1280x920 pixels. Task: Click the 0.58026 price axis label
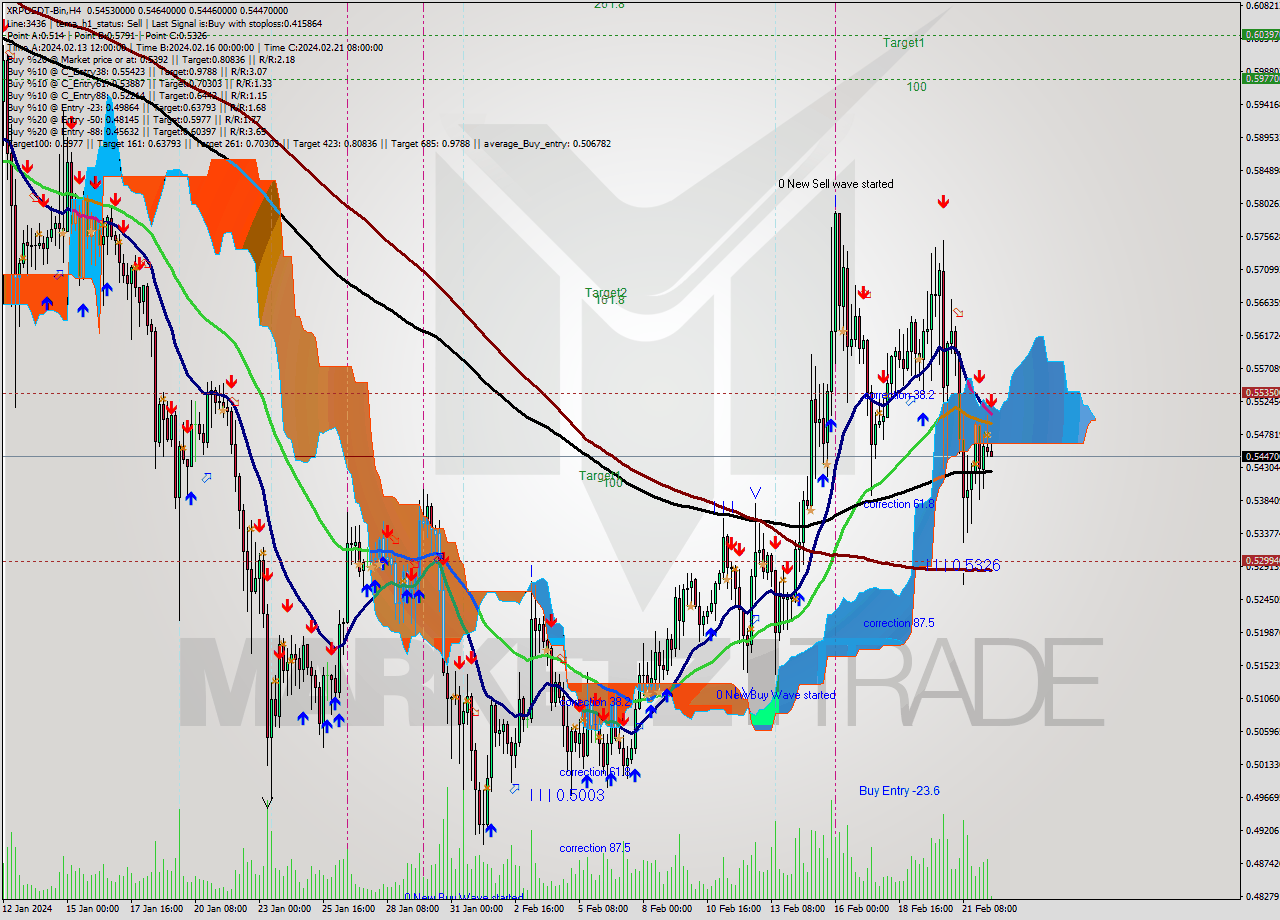(1261, 204)
